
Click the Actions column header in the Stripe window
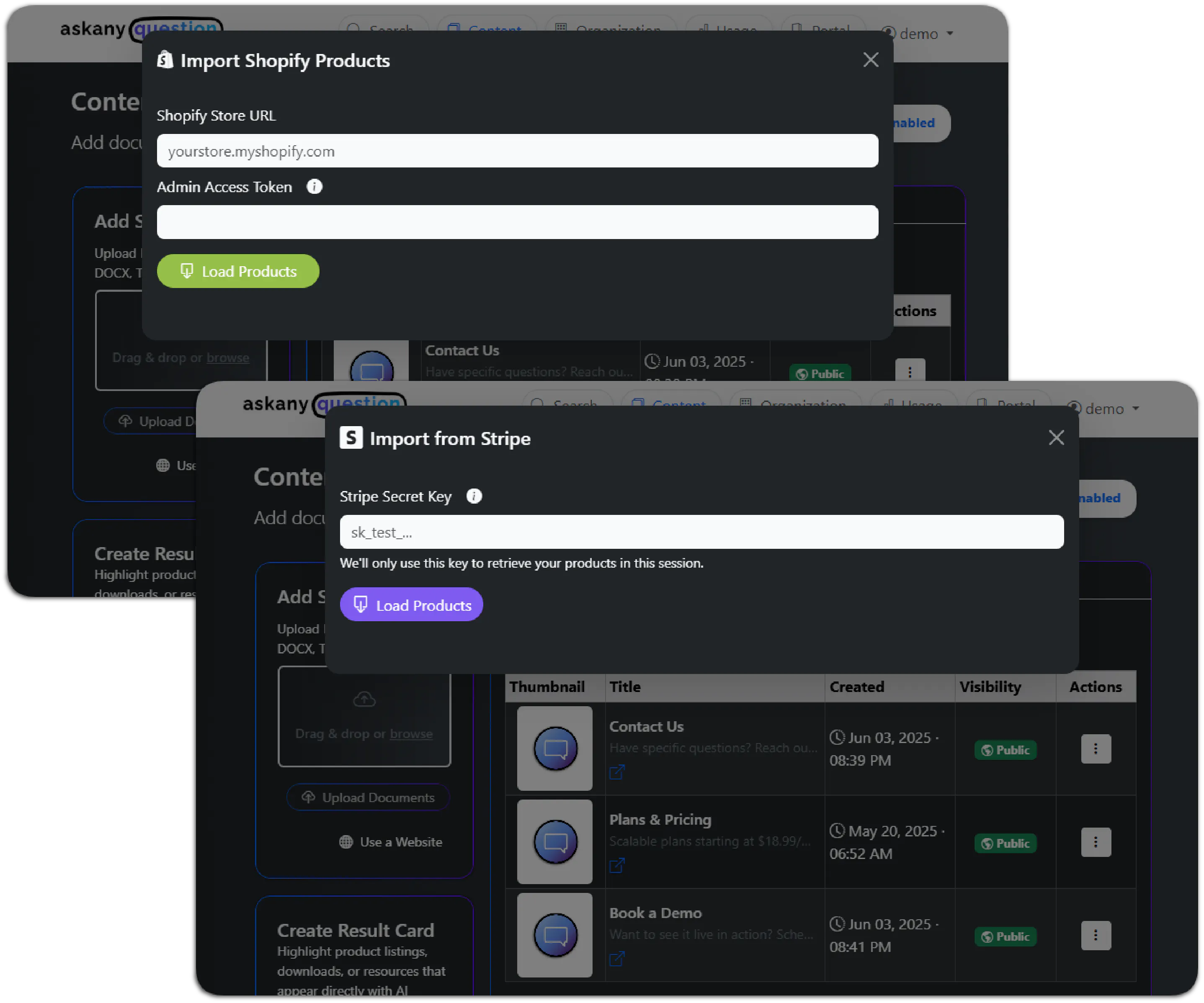pos(1095,687)
